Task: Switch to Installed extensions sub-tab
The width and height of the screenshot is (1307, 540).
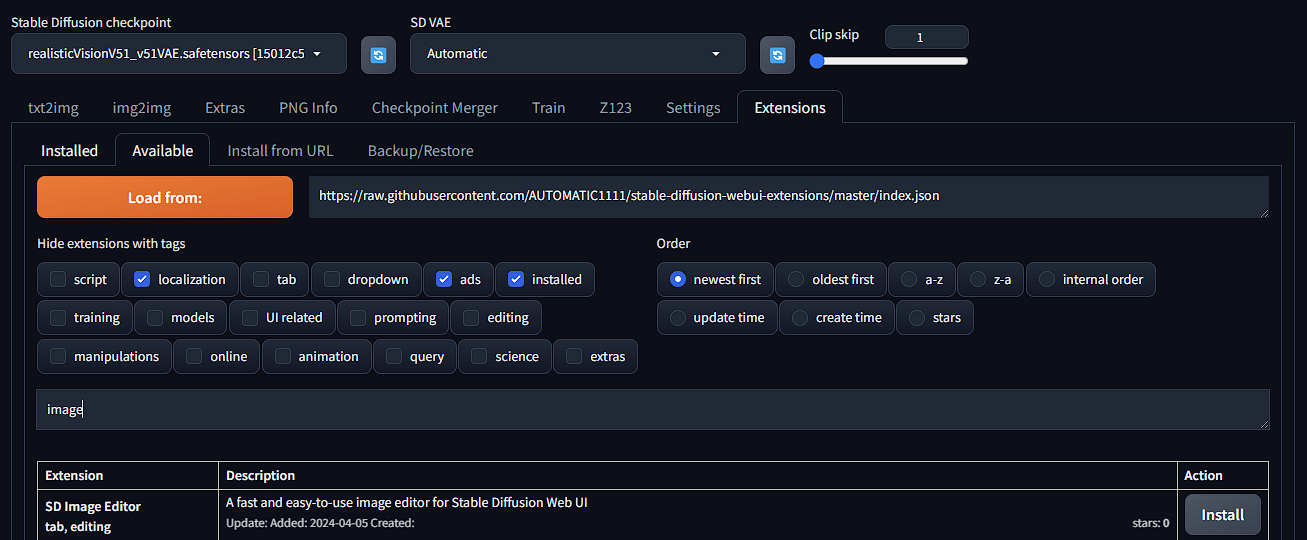Action: [69, 151]
